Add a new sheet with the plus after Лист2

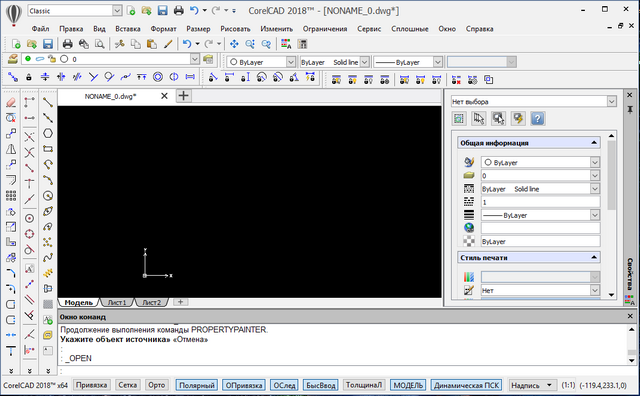180,302
